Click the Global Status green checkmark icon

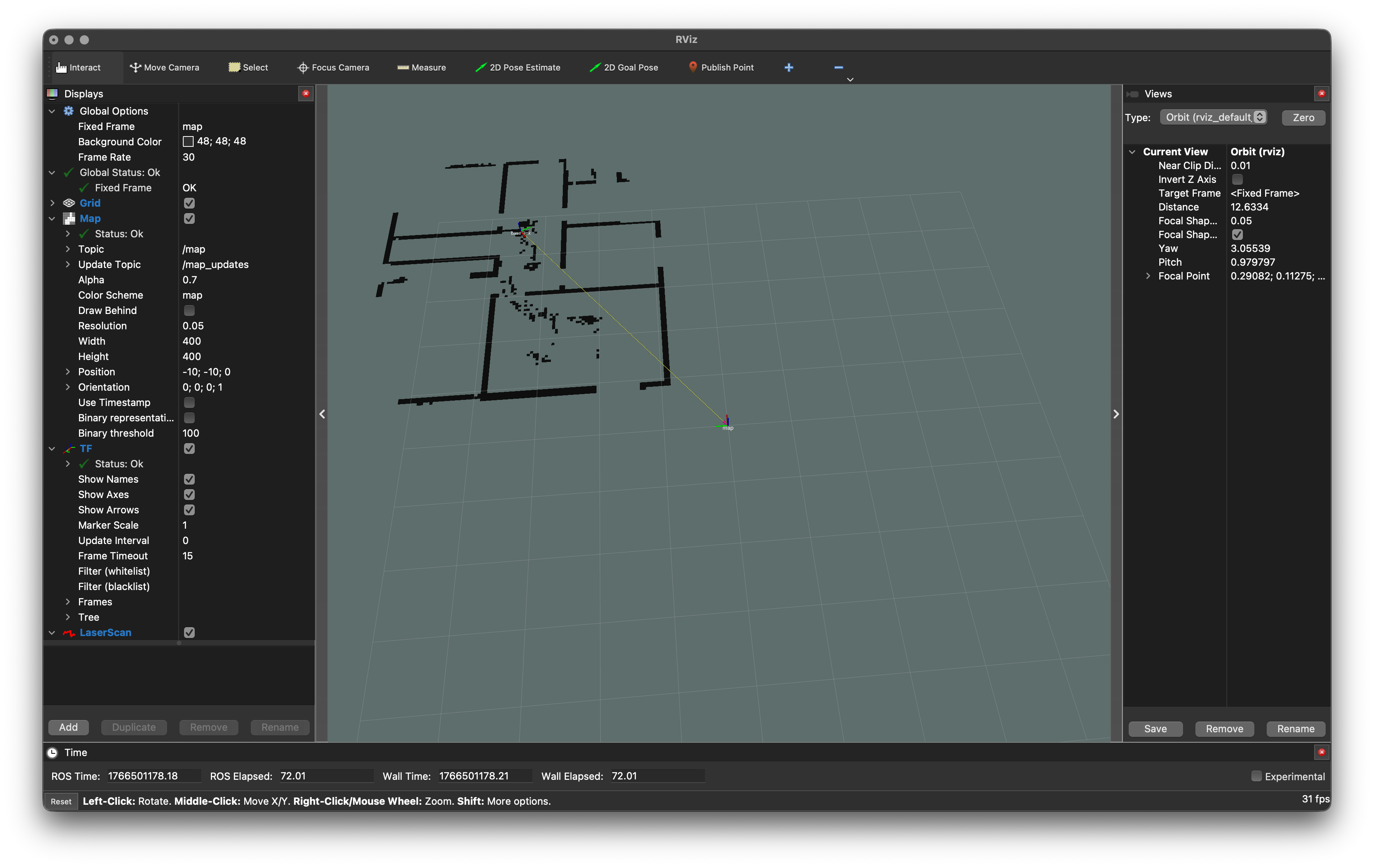click(x=69, y=173)
